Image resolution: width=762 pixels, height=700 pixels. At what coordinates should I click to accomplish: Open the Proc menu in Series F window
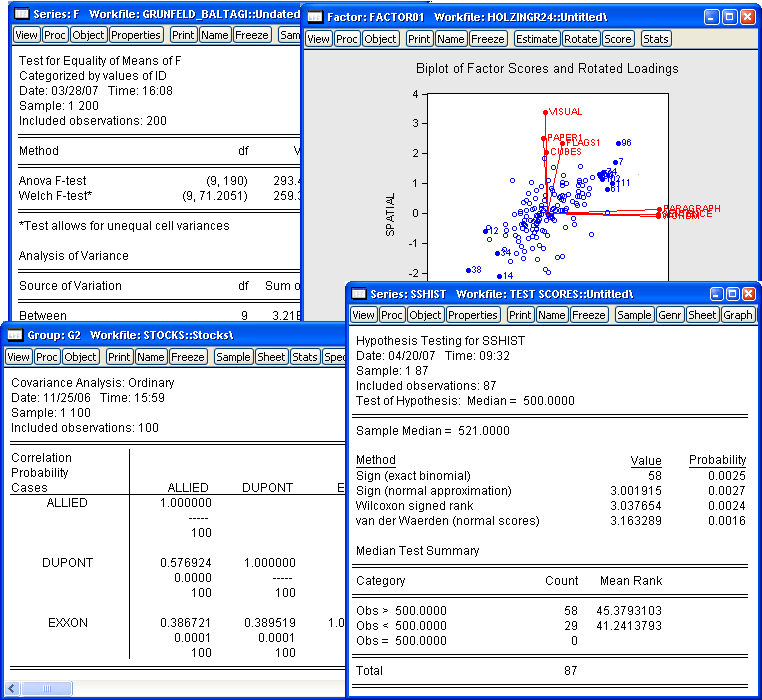[55, 35]
